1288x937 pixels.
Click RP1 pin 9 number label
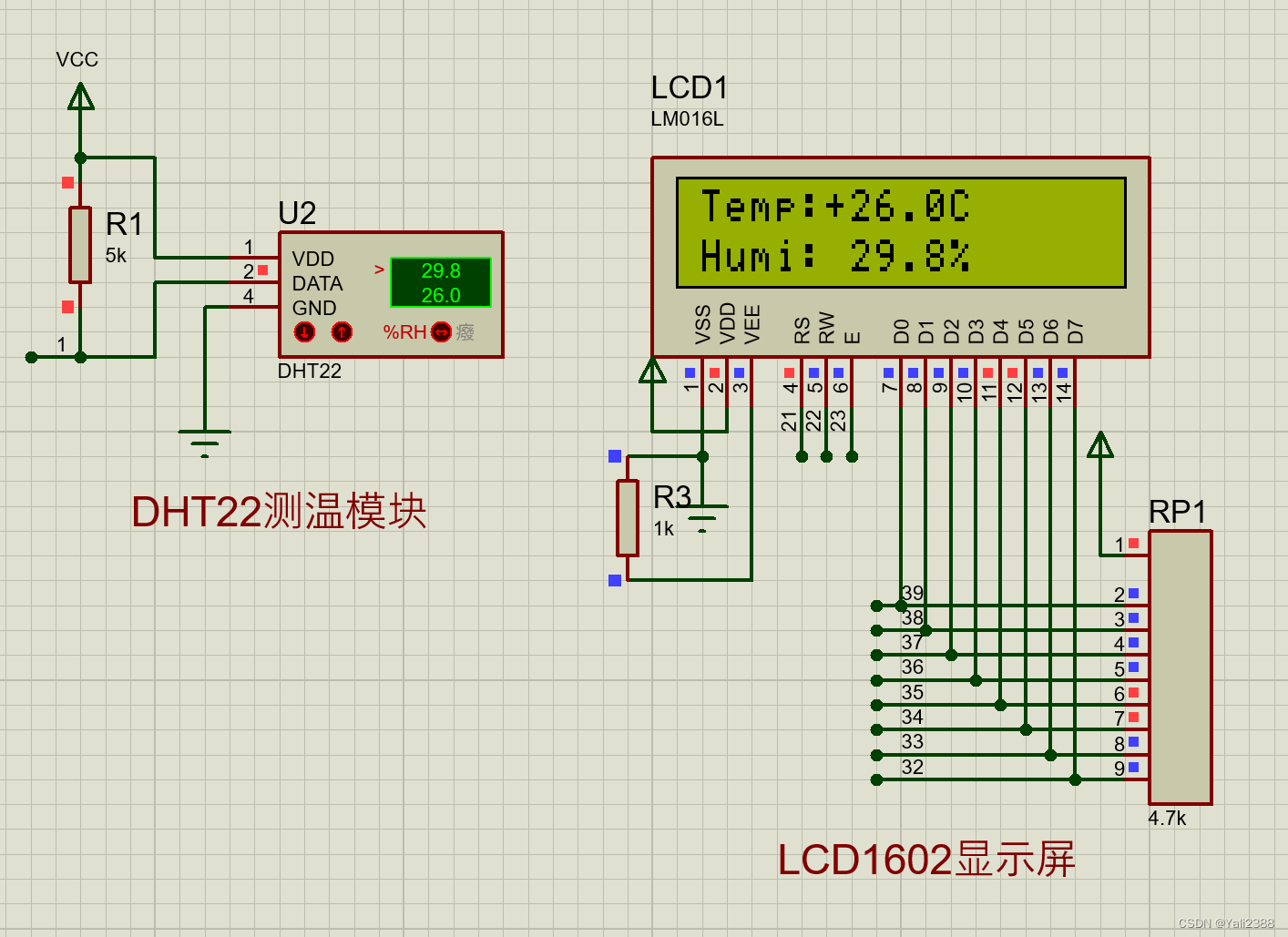pyautogui.click(x=1119, y=768)
